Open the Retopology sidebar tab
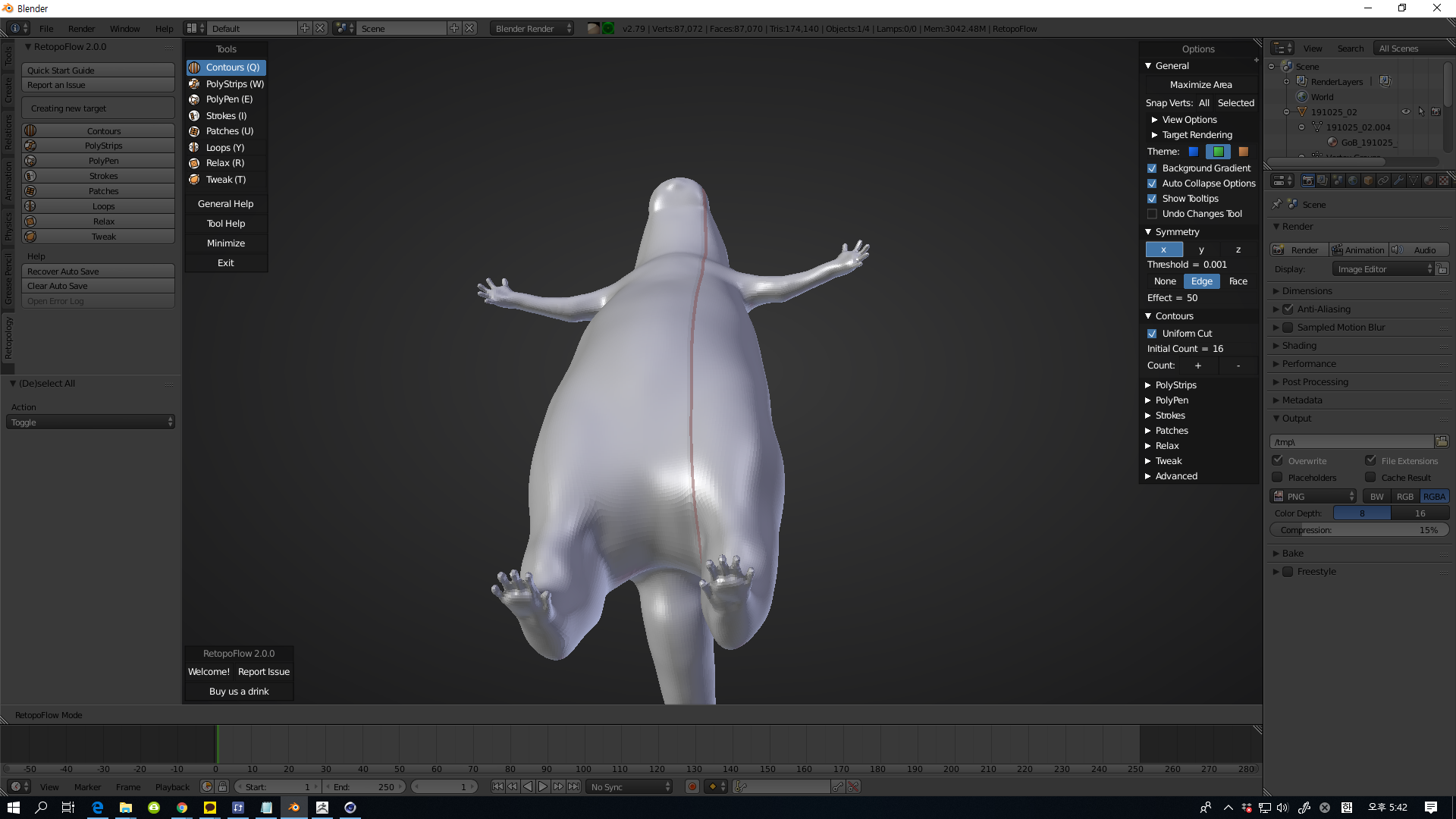The image size is (1456, 819). pyautogui.click(x=8, y=338)
